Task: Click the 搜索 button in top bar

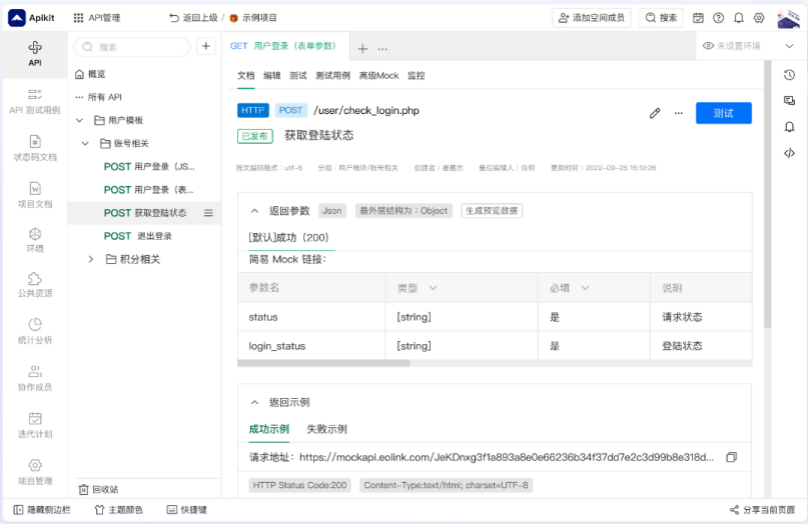Action: (x=661, y=18)
